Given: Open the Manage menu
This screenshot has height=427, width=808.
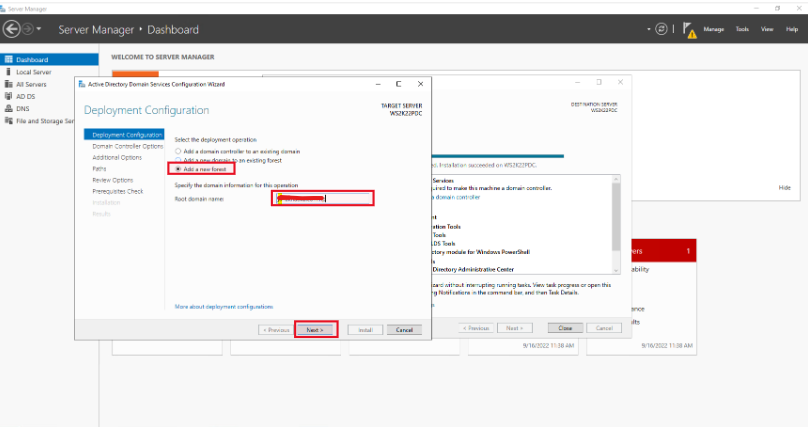Looking at the screenshot, I should (713, 30).
